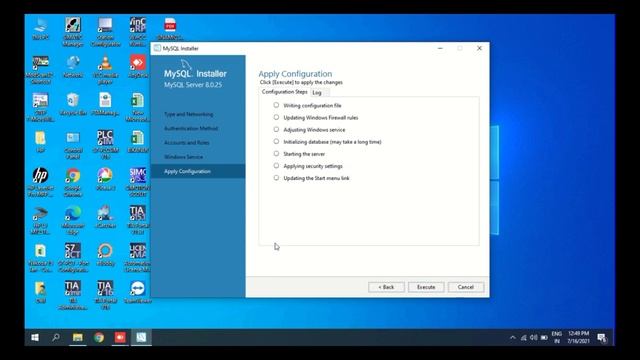Open clock and date in taskbar
This screenshot has width=640, height=360.
(578, 337)
